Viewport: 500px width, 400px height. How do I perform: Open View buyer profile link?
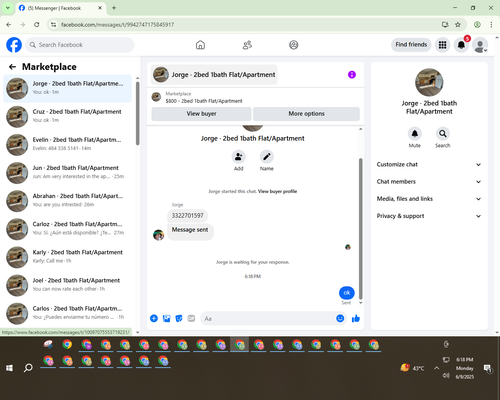(x=277, y=191)
